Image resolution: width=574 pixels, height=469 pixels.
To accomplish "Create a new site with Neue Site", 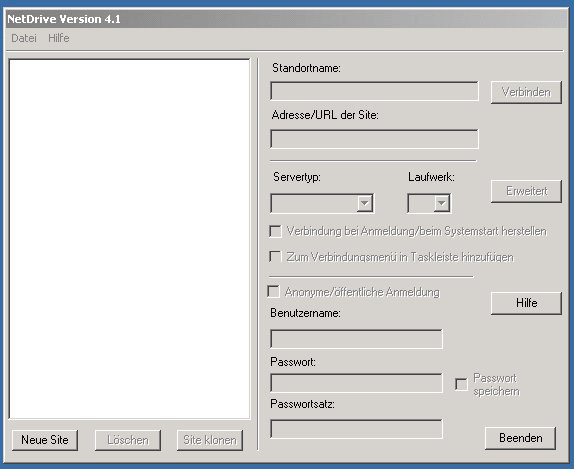I will [x=45, y=440].
